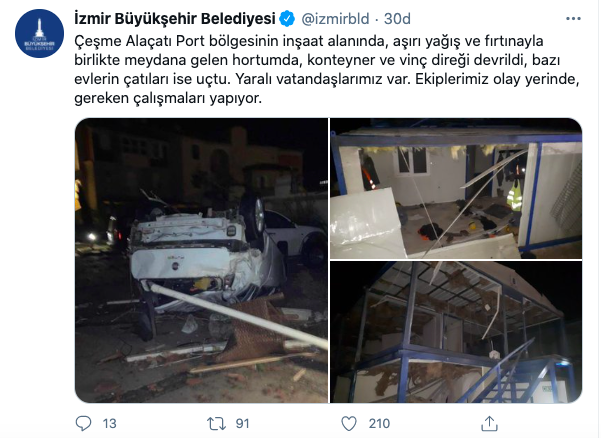Open İzmir Büyükşehir Belediyesi profile avatar

point(39,33)
